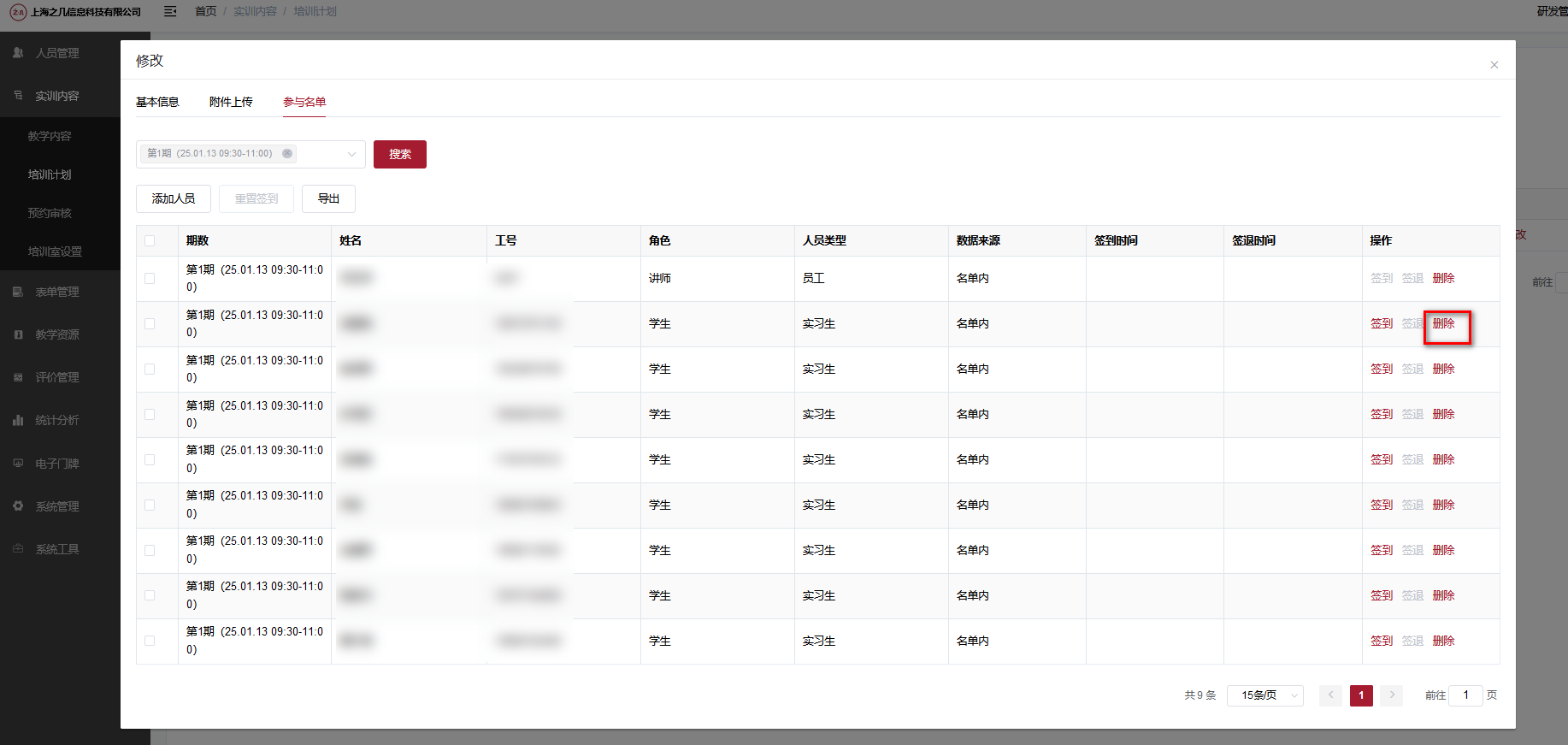Click the 导出 button
Image resolution: width=1568 pixels, height=745 pixels.
coord(328,198)
